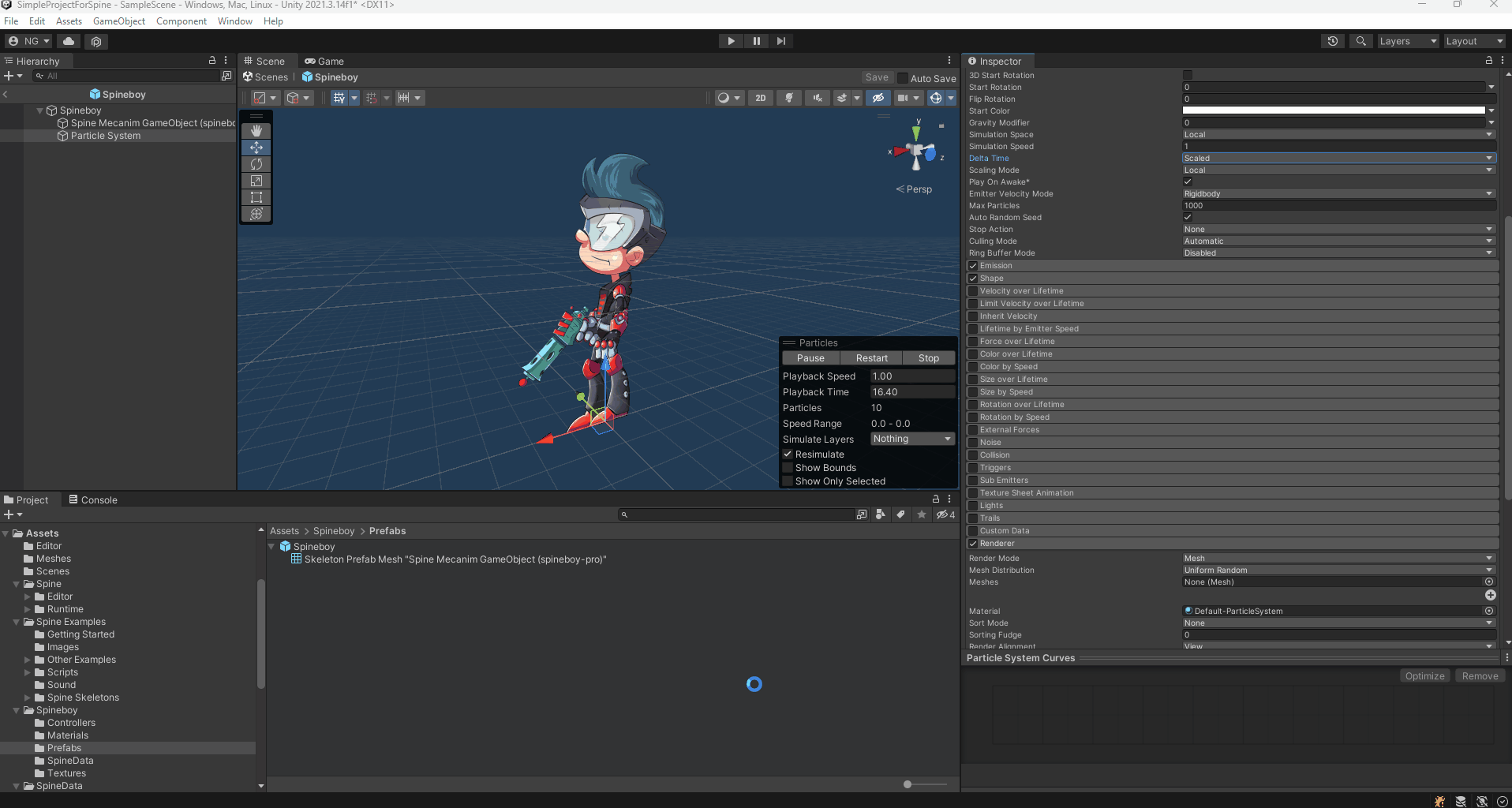Open Emitter Velocity Mode dropdown
1512x808 pixels.
pos(1338,194)
